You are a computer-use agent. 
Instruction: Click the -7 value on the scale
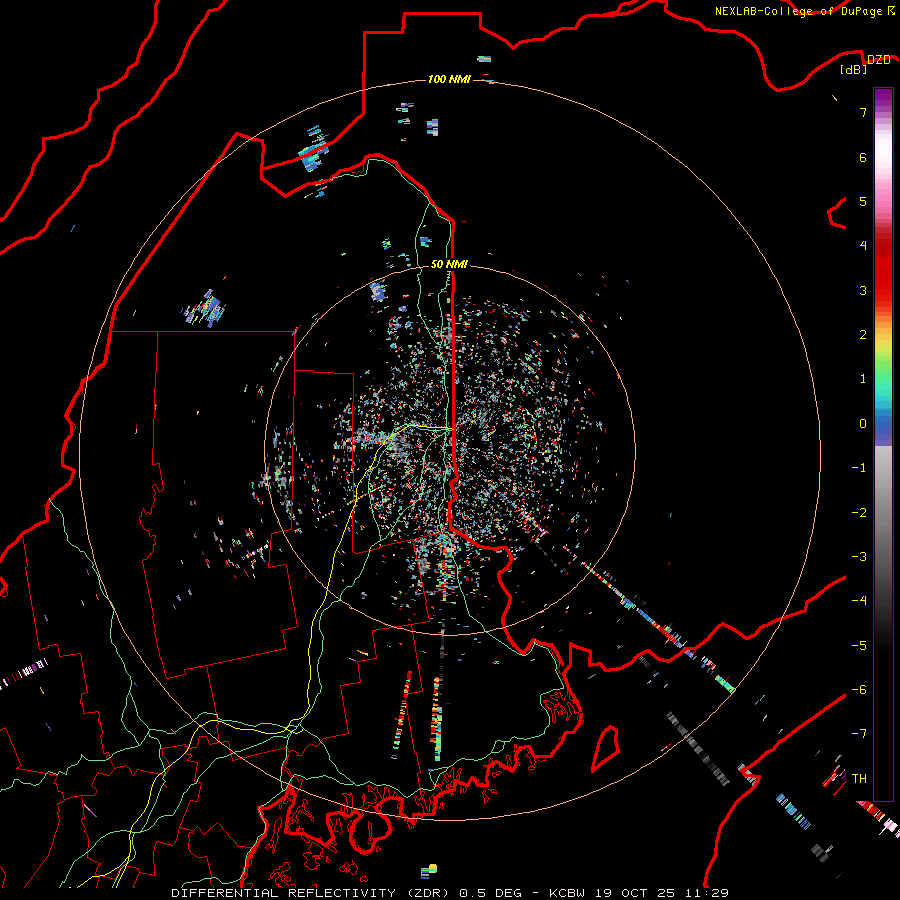tap(859, 734)
